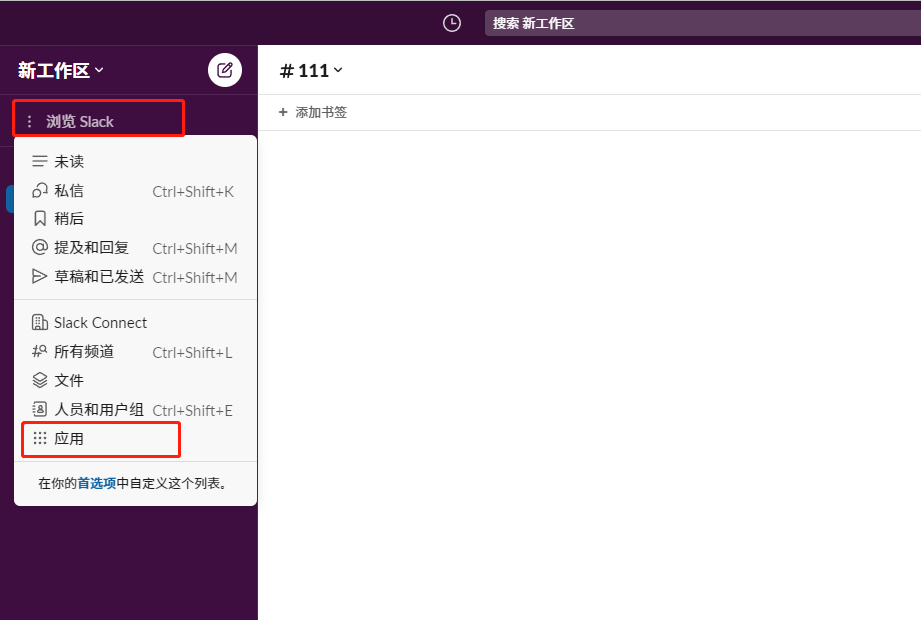Follow the 首选项 link
Viewport: 921px width, 620px height.
(97, 483)
